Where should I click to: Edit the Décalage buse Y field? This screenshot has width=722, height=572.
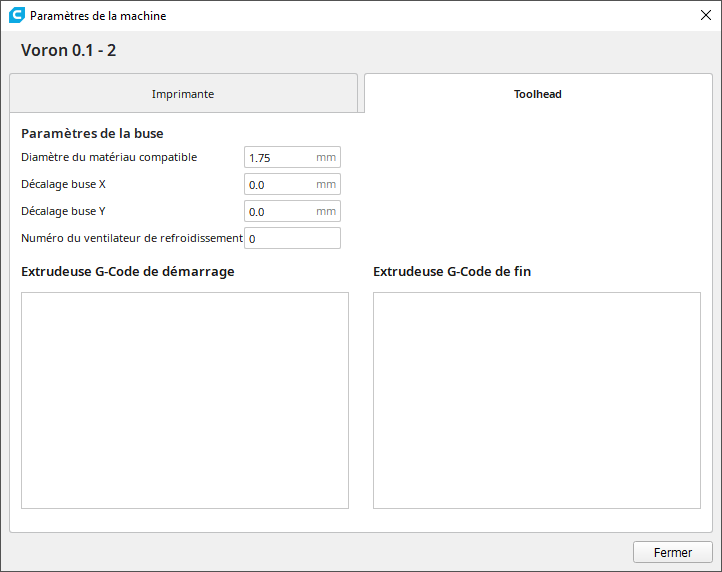(292, 211)
